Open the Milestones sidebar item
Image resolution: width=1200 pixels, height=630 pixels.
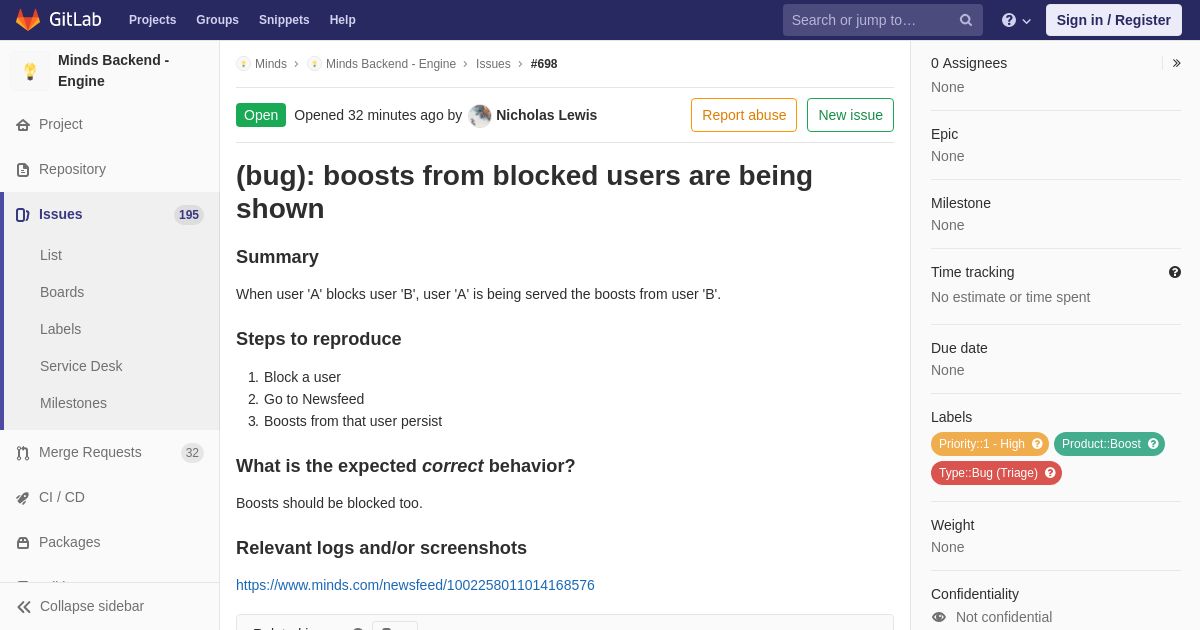click(x=73, y=403)
